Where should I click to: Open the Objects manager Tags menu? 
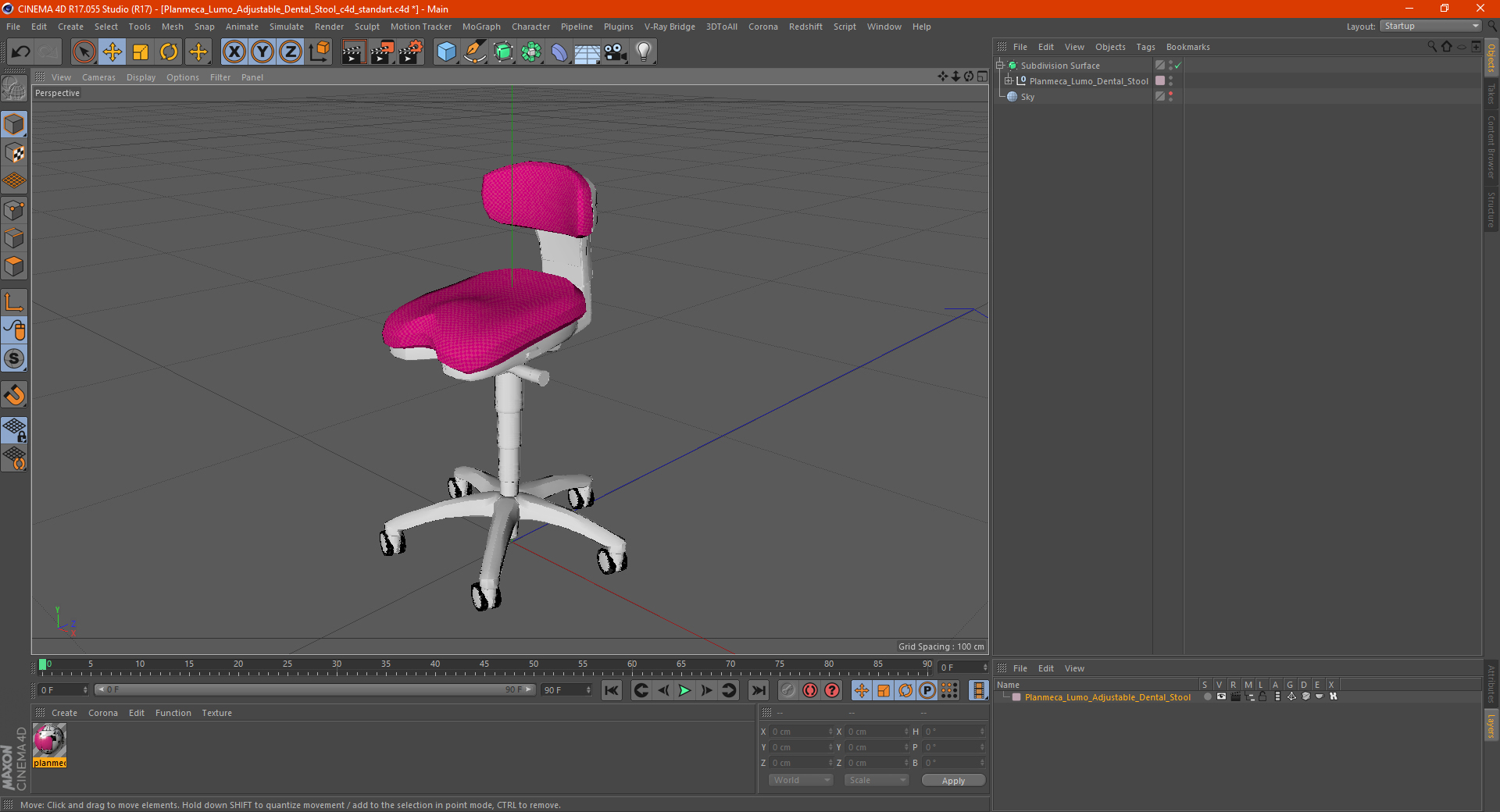tap(1145, 47)
